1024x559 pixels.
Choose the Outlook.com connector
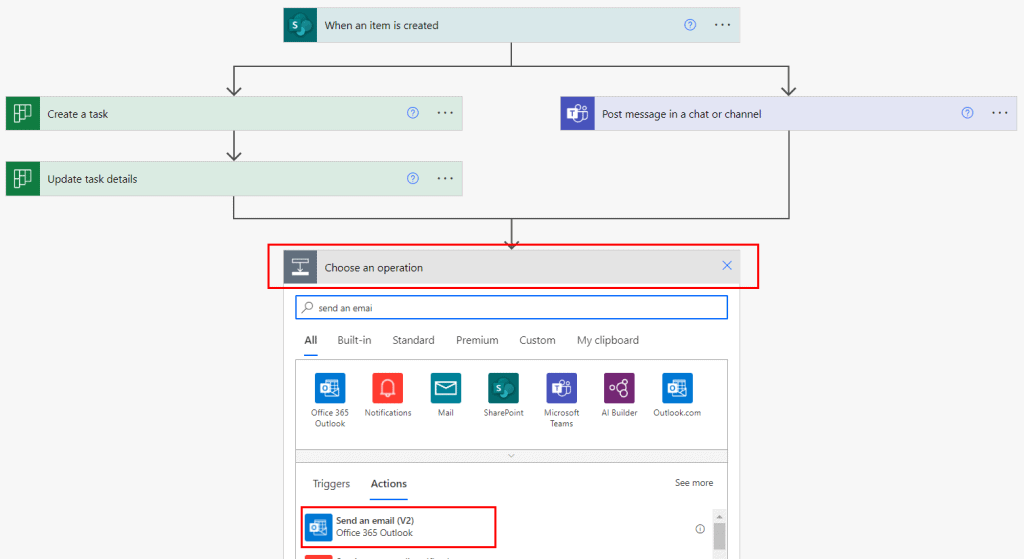(677, 395)
